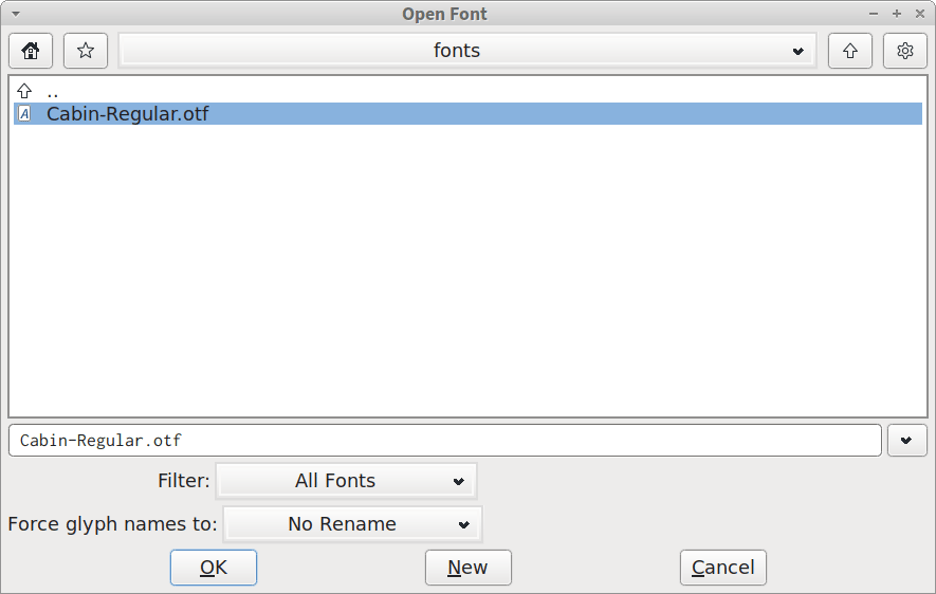
Task: Click the chevron on the fonts path bar
Action: [797, 50]
